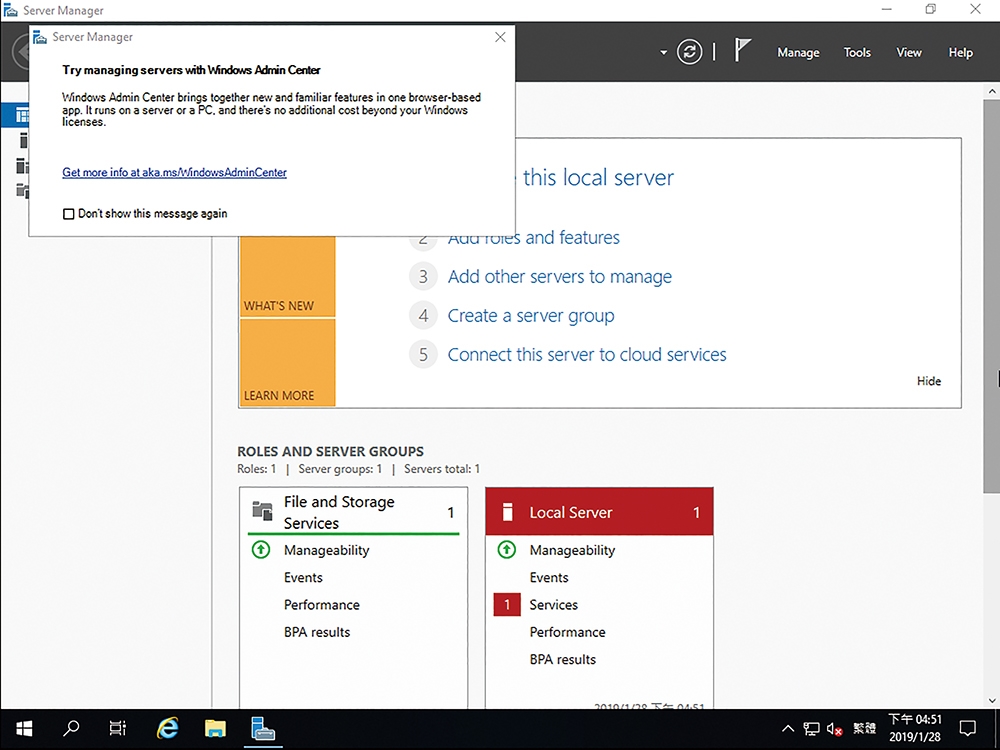Screen dimensions: 1000x750
Task: Click the vertical scrollbar thumb
Action: 992,295
